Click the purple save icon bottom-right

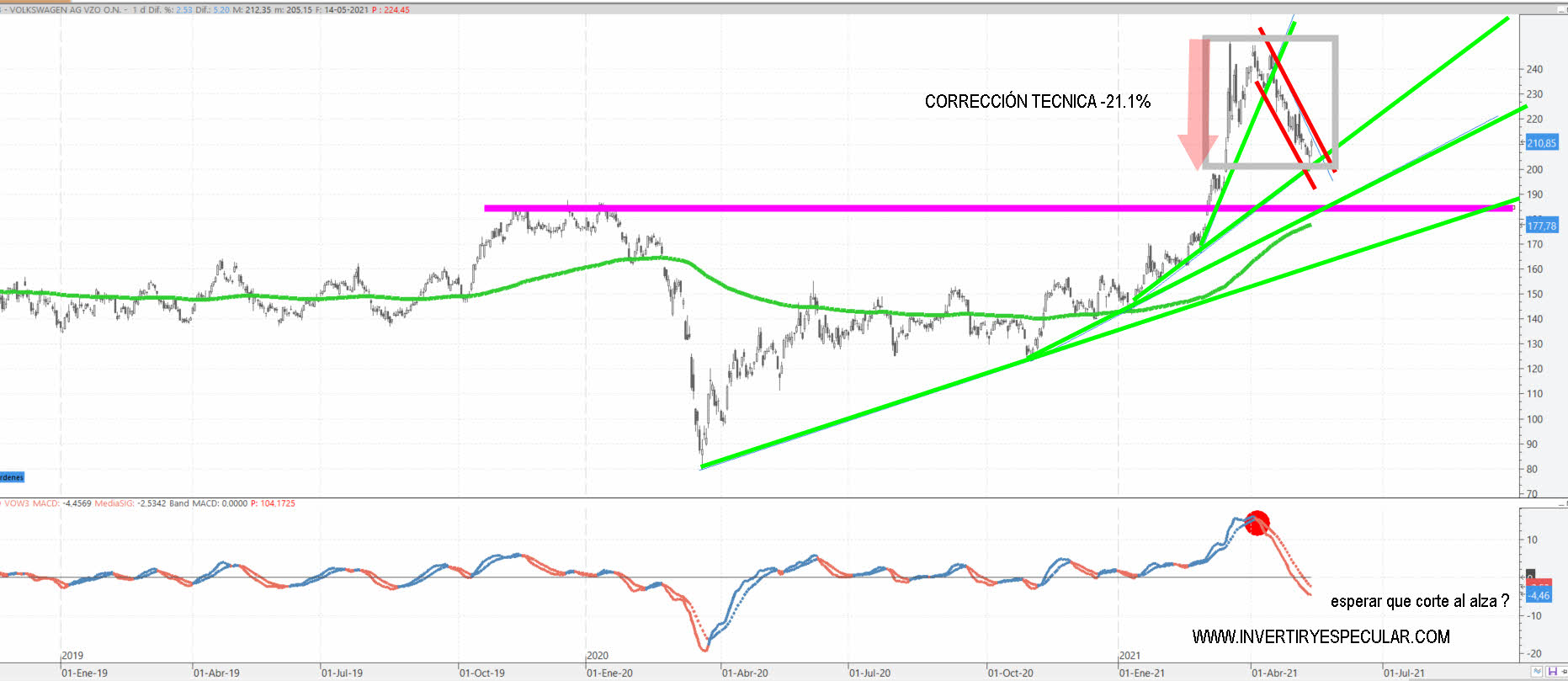pos(1552,672)
